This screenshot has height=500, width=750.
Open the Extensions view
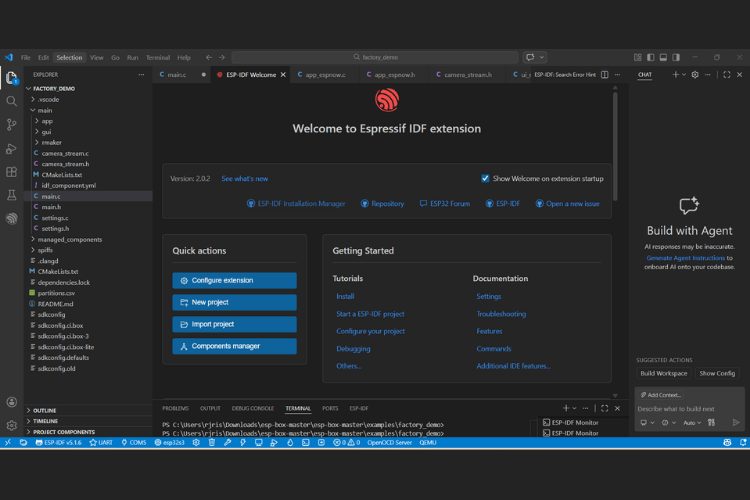[x=11, y=172]
